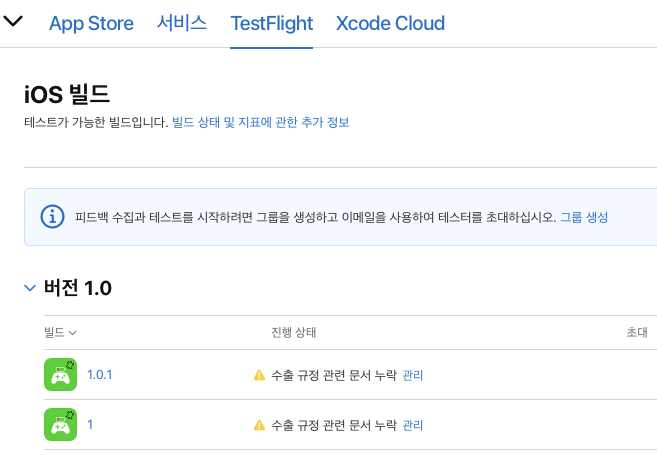Open build 1

click(x=90, y=425)
